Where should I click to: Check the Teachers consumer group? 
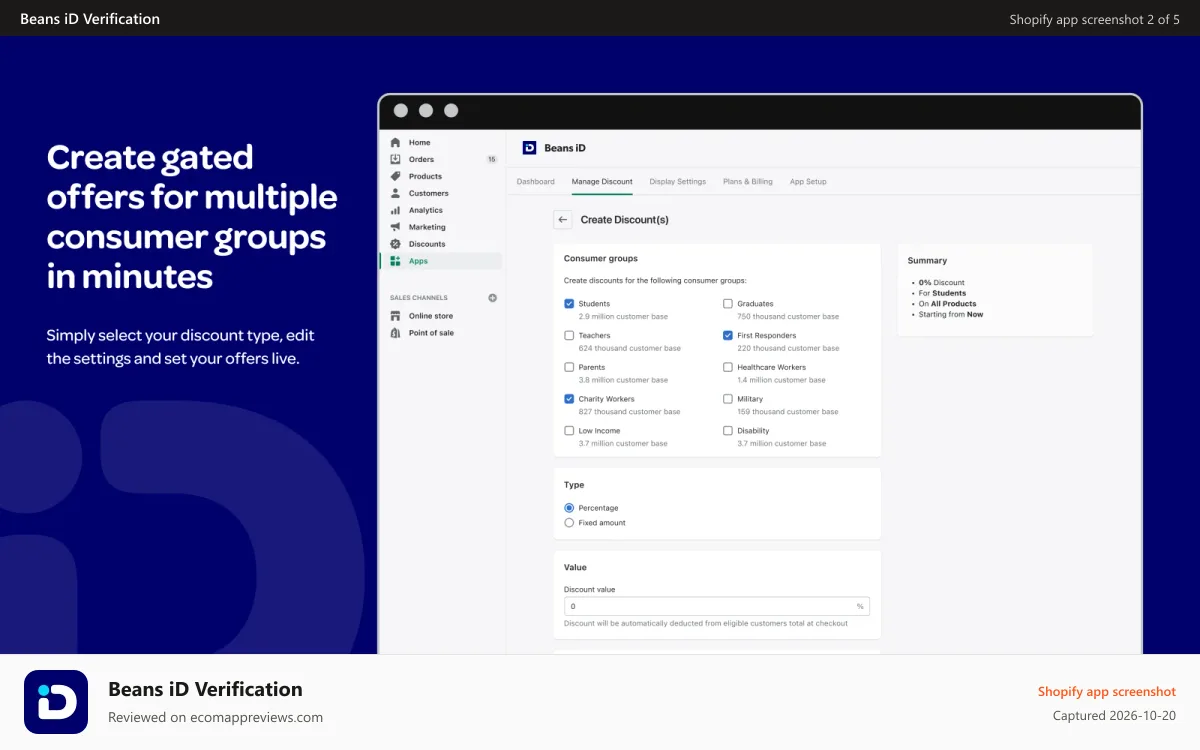569,336
